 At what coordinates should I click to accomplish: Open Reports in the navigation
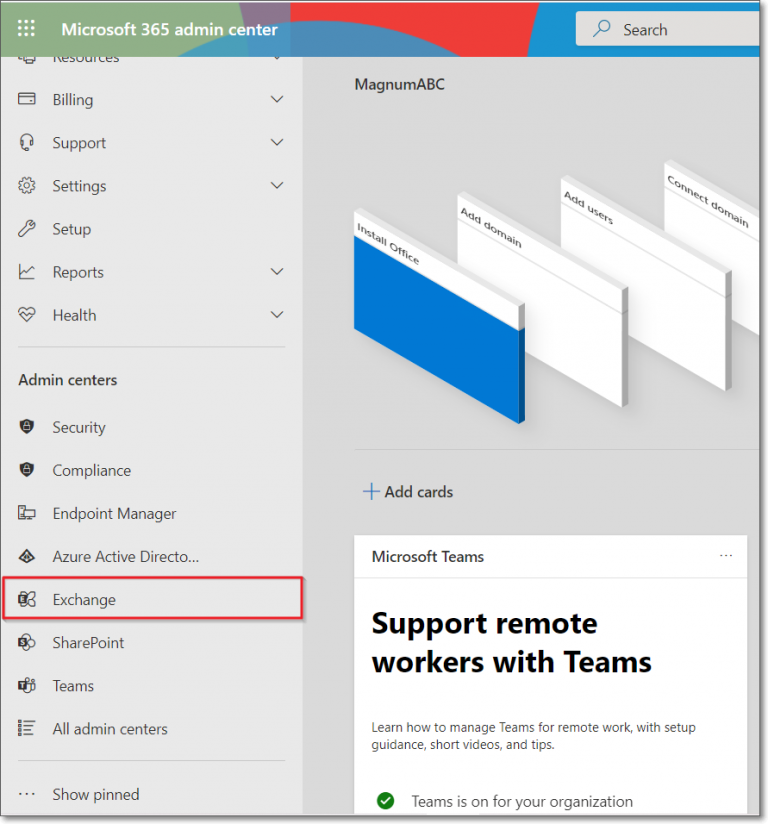78,272
